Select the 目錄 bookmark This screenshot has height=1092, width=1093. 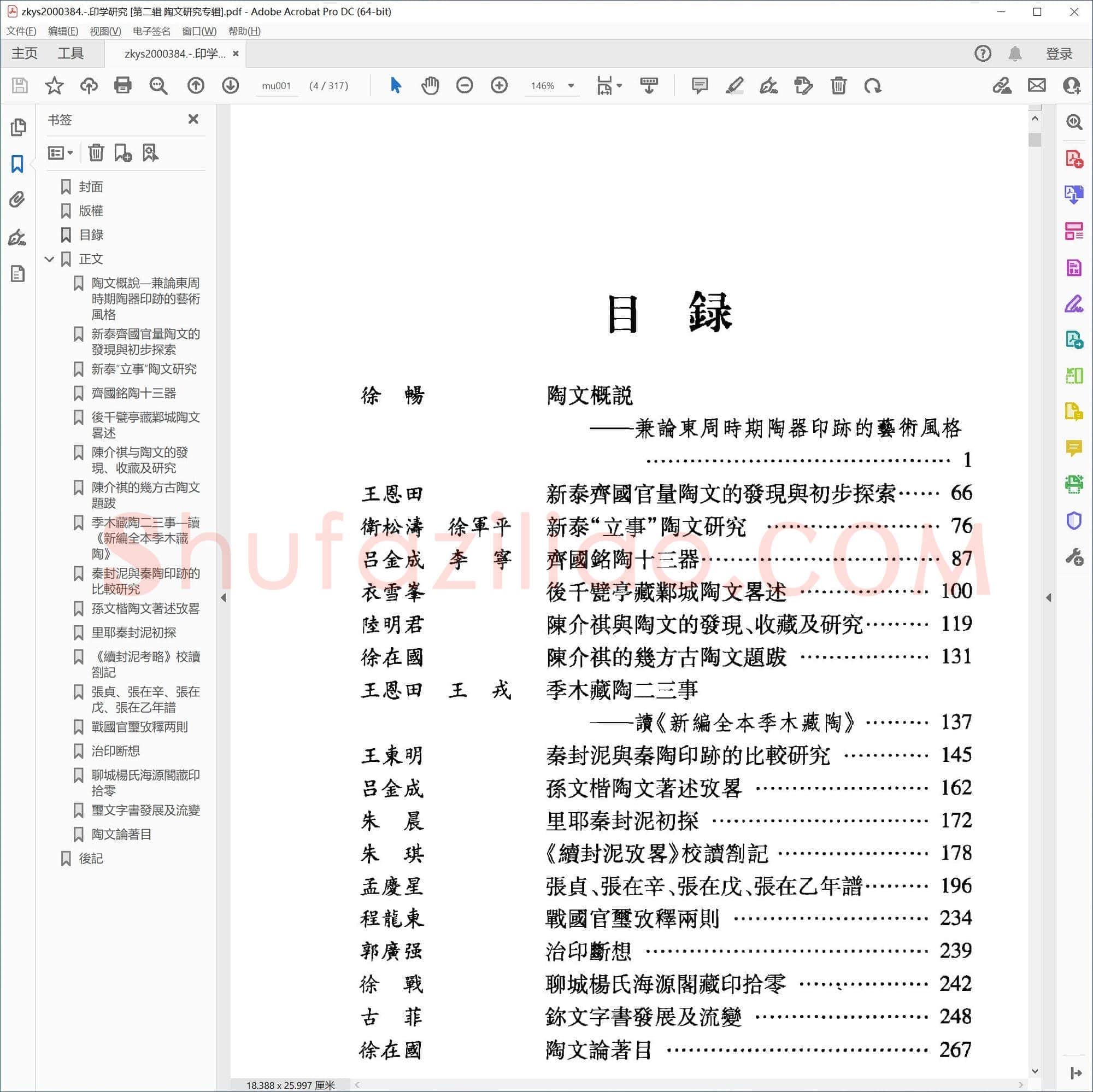pyautogui.click(x=91, y=235)
